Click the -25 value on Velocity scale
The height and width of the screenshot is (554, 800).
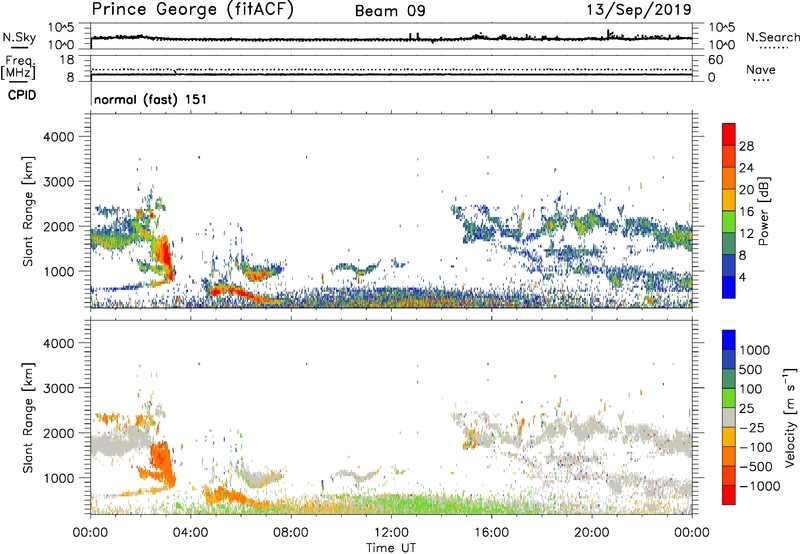pyautogui.click(x=752, y=428)
